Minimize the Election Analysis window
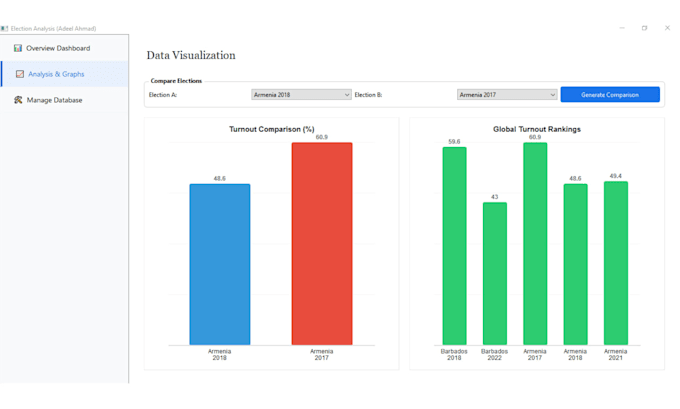The width and height of the screenshot is (680, 409). point(622,28)
